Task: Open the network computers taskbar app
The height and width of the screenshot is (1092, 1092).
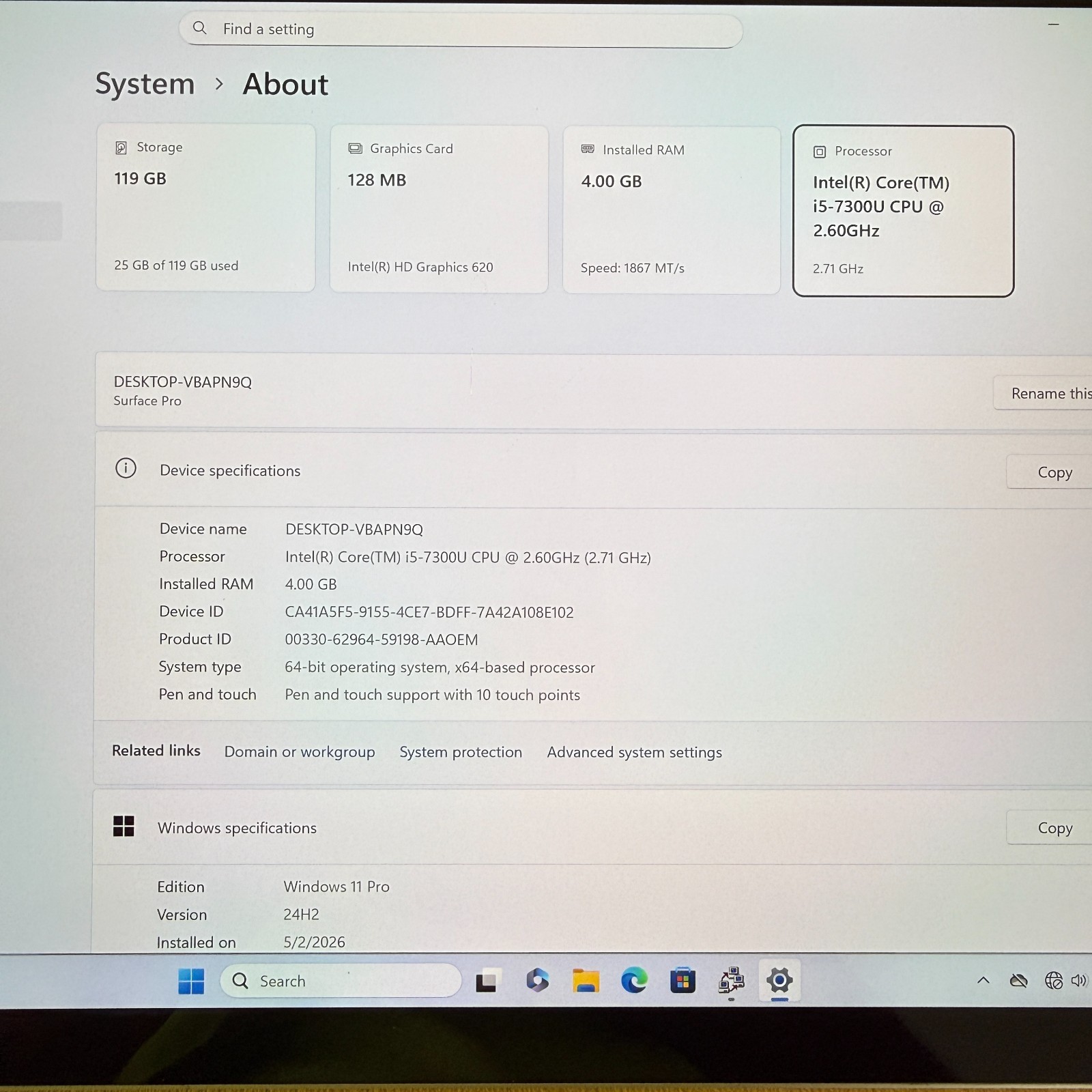Action: (731, 981)
